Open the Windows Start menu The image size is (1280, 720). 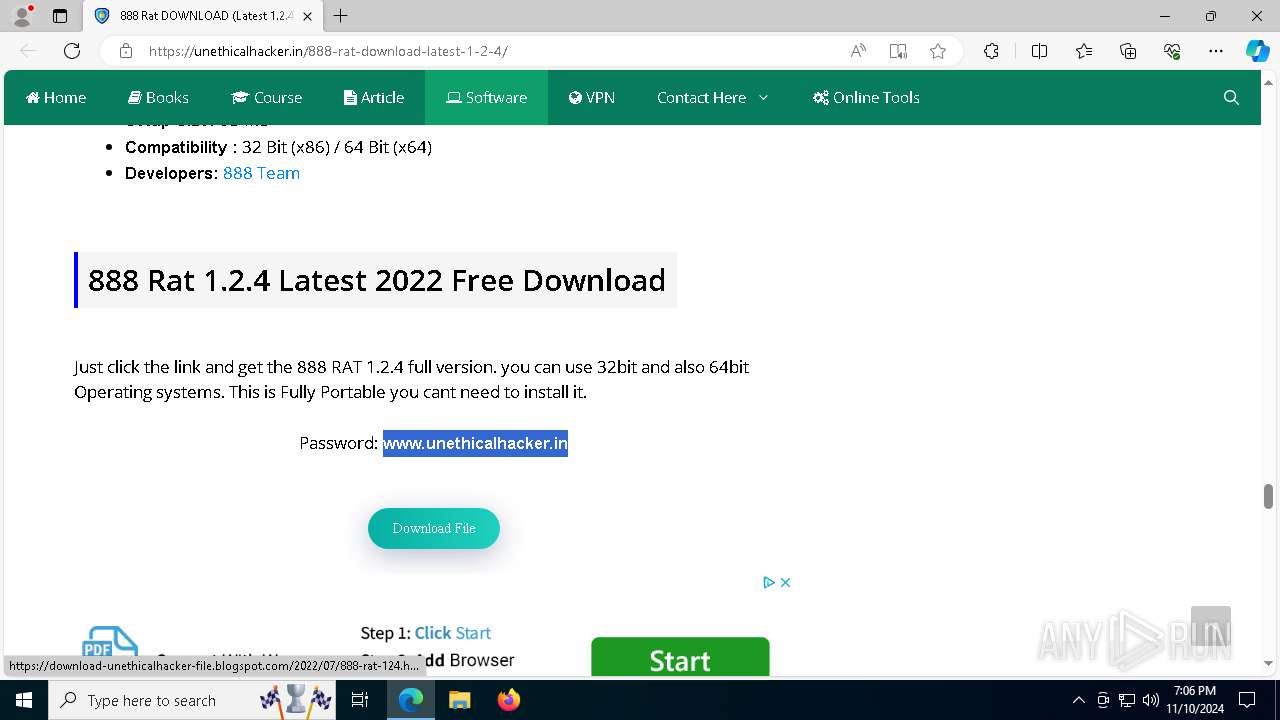[x=24, y=700]
